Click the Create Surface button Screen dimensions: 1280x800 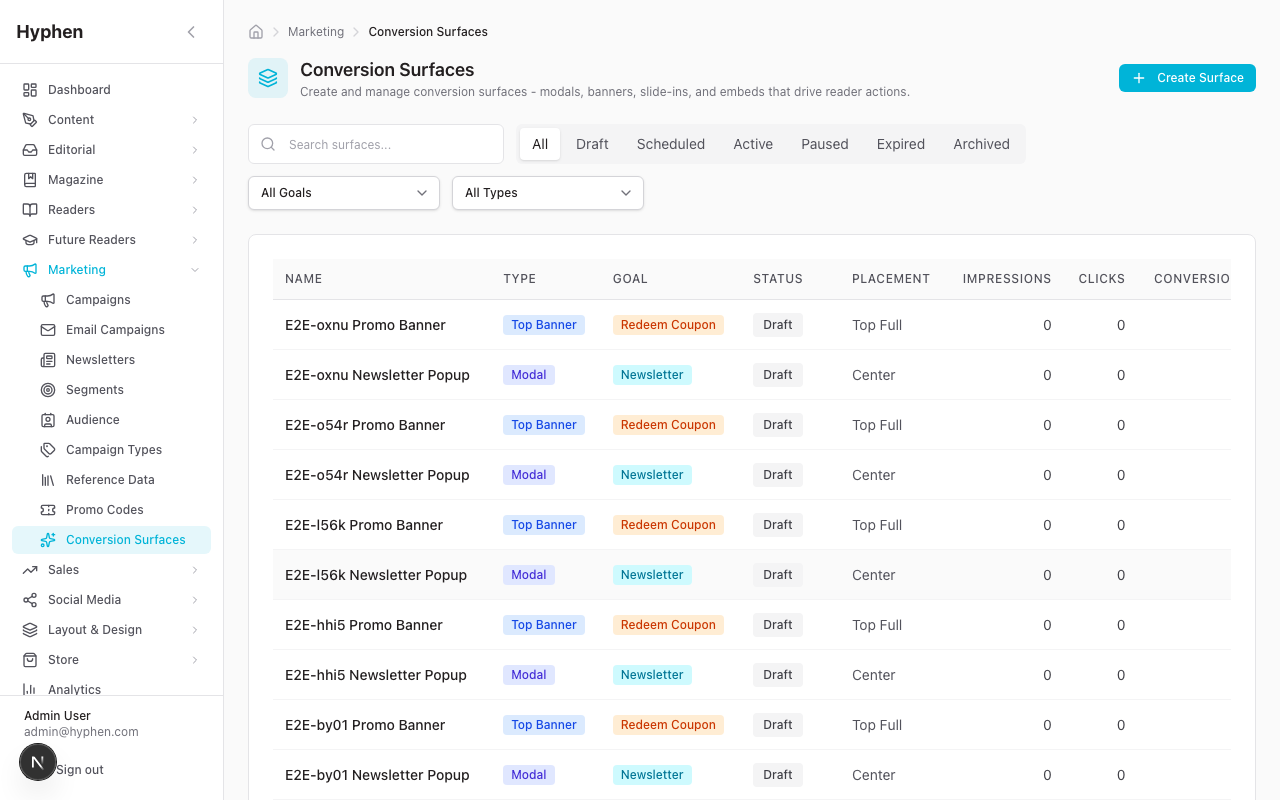coord(1186,78)
